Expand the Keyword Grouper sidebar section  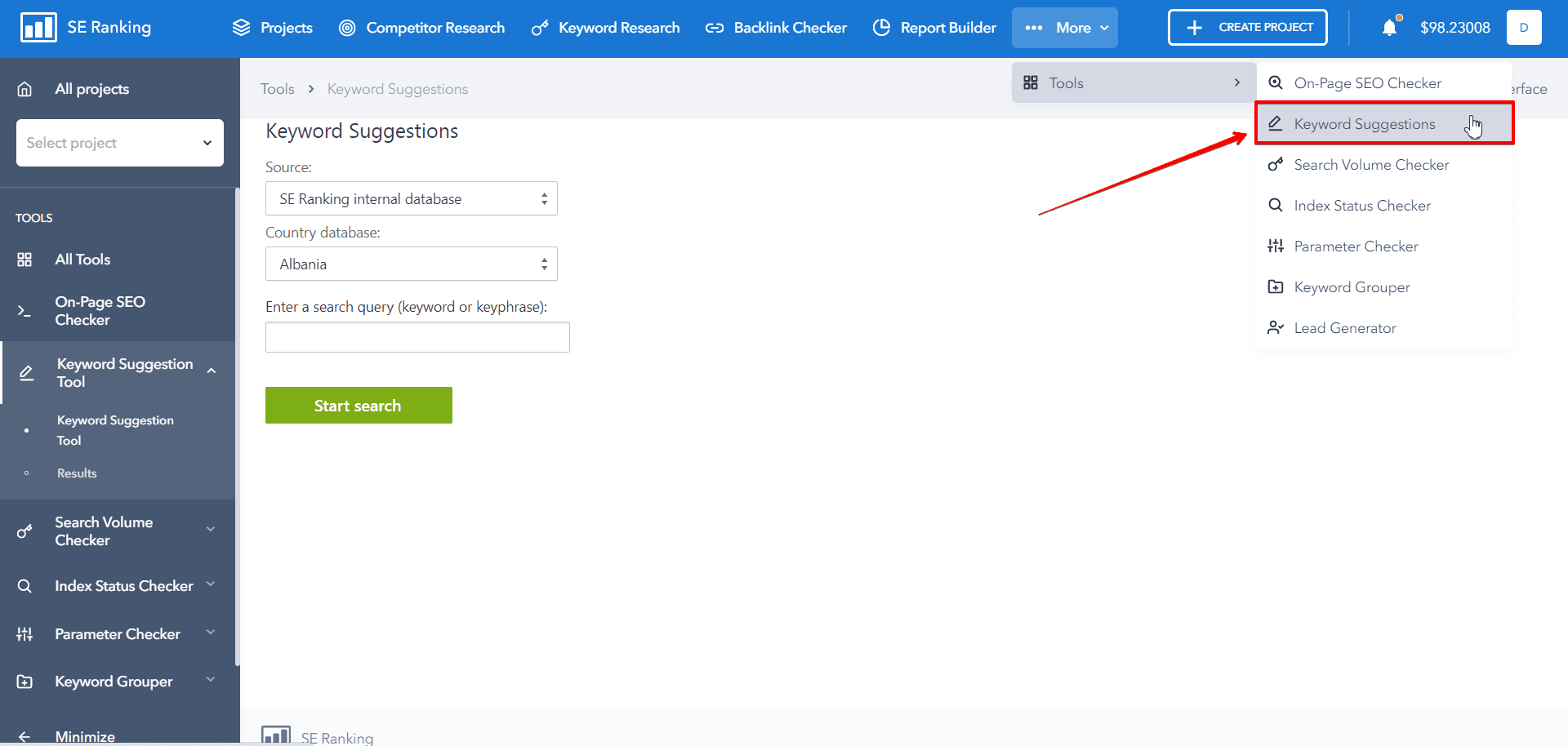[x=211, y=679]
